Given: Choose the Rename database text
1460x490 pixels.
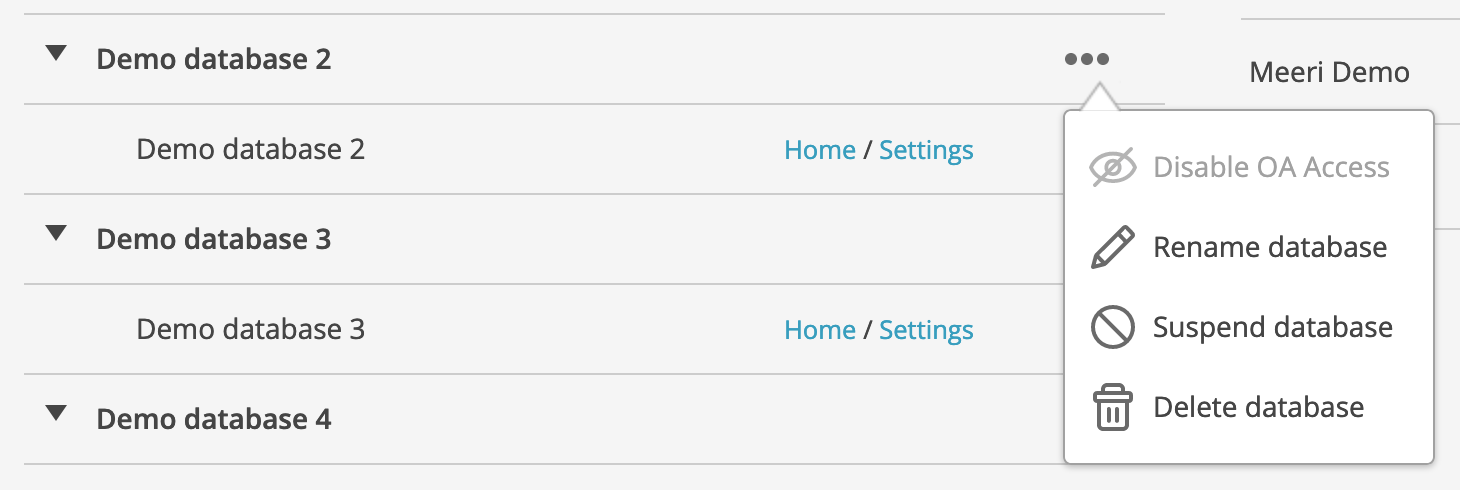Looking at the screenshot, I should 1270,247.
